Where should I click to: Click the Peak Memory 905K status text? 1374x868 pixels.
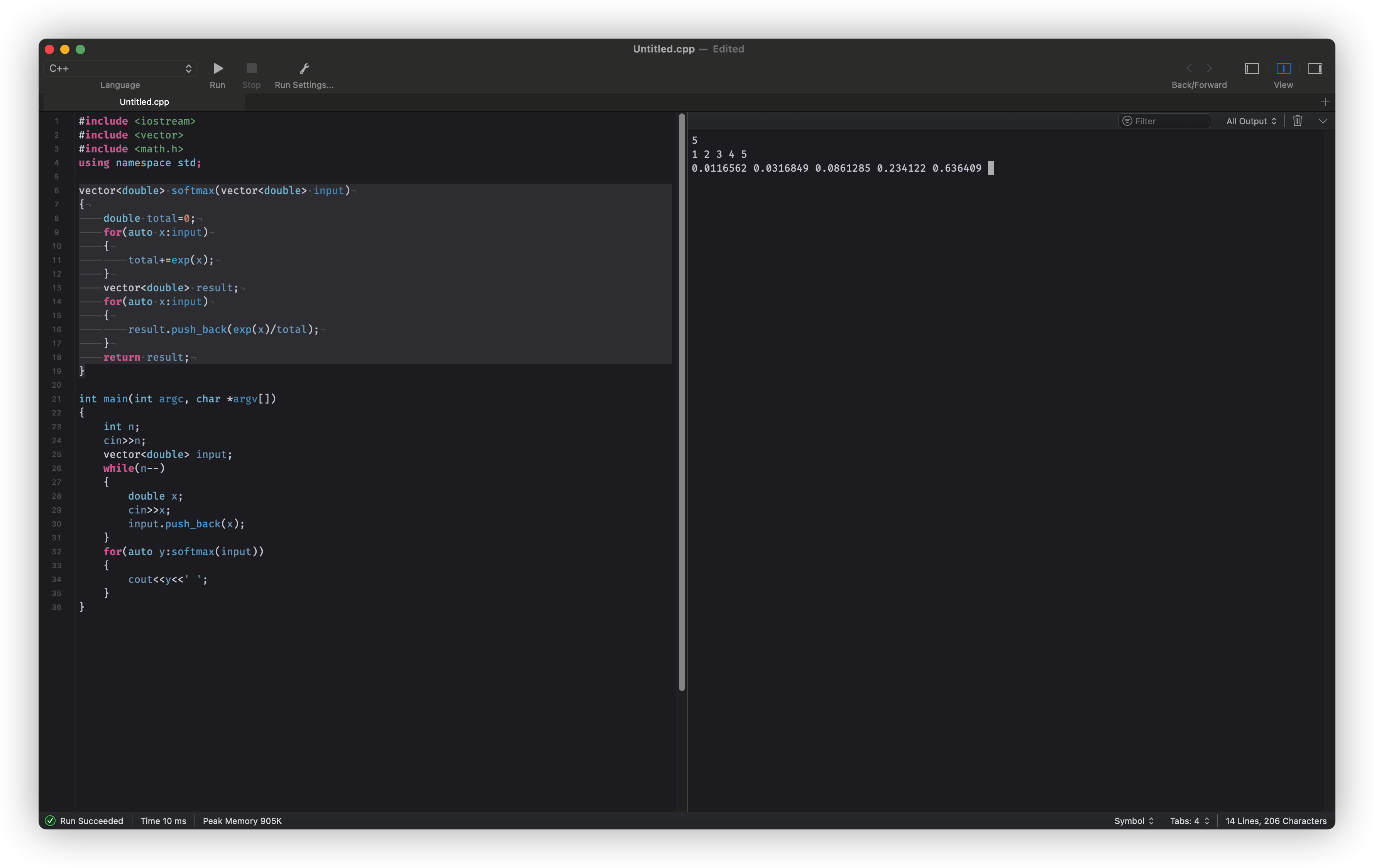[x=242, y=821]
